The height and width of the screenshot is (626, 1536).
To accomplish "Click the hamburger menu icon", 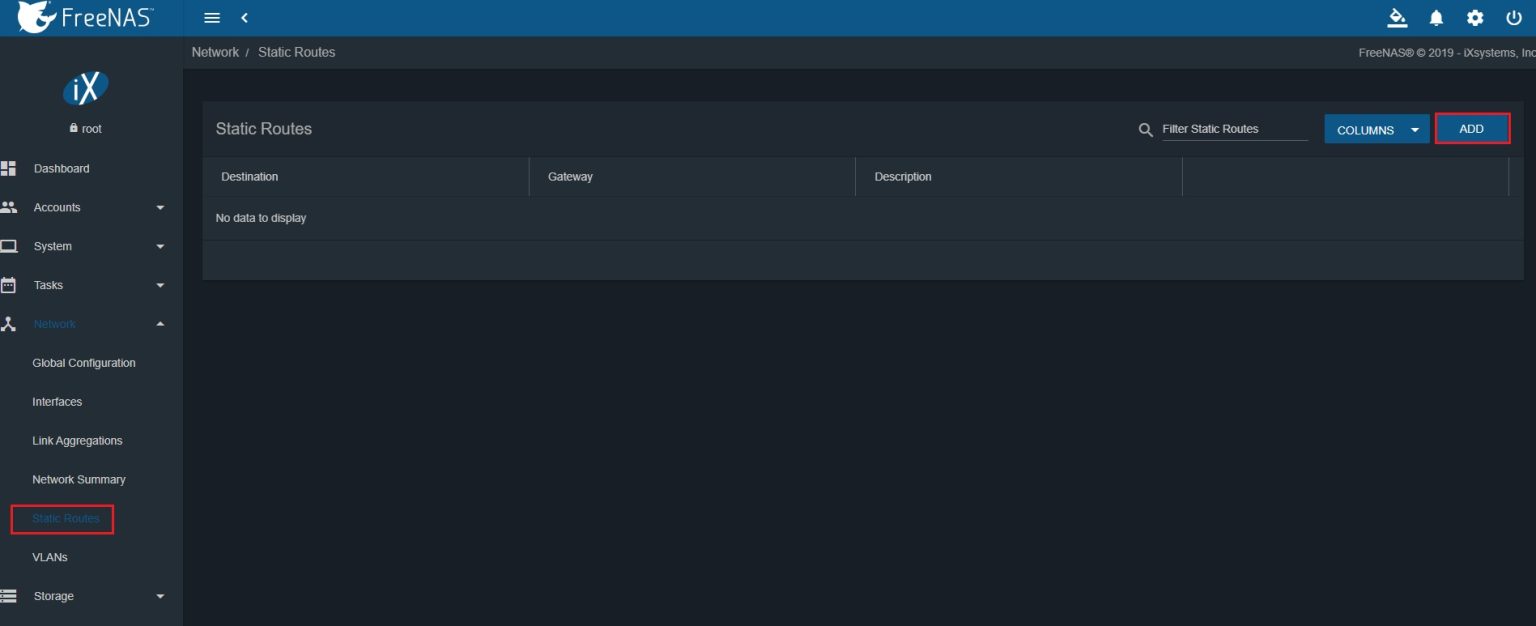I will [211, 17].
